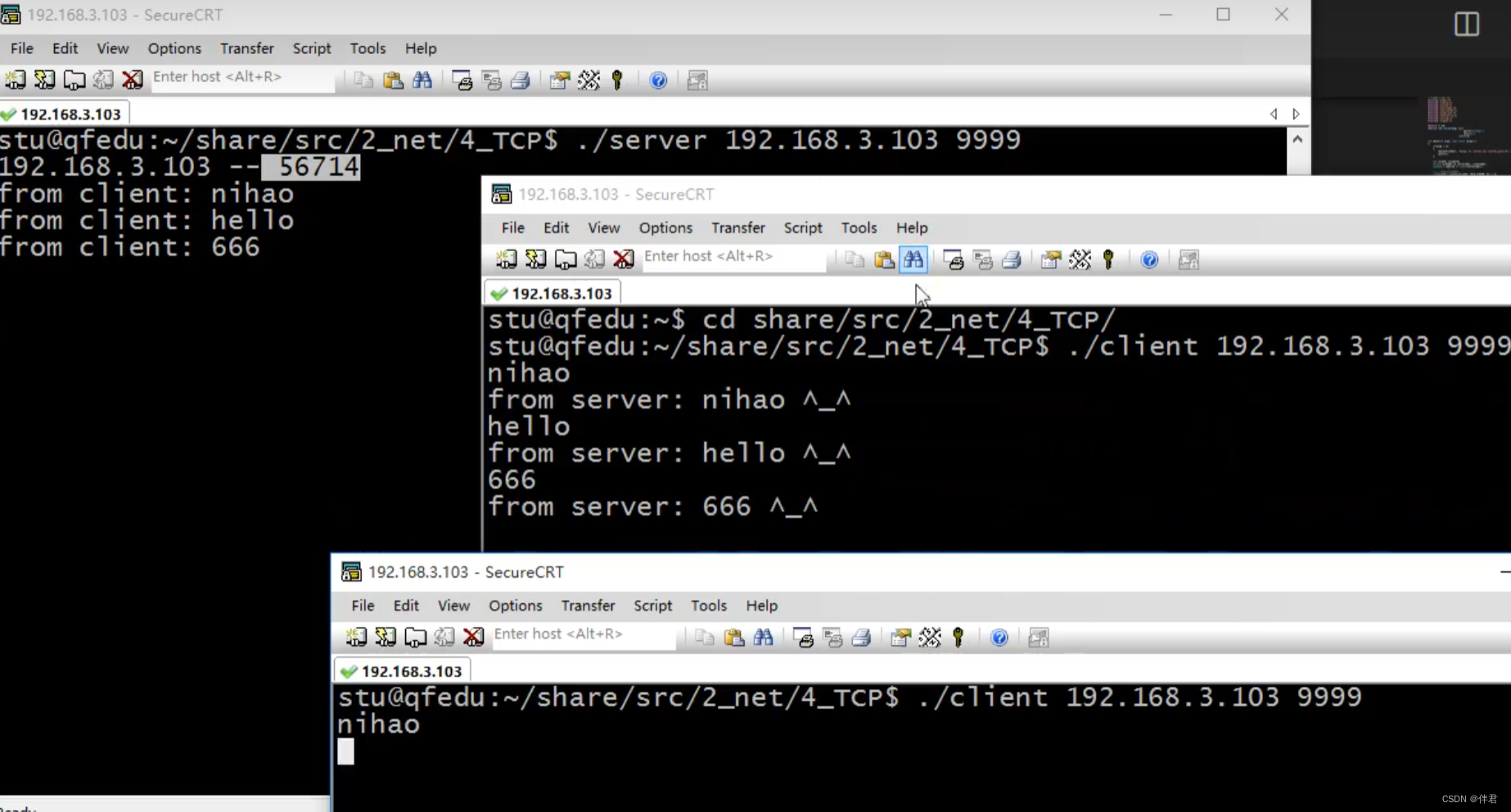Click Help question icon in top window toolbar
This screenshot has height=812, width=1511.
click(658, 80)
